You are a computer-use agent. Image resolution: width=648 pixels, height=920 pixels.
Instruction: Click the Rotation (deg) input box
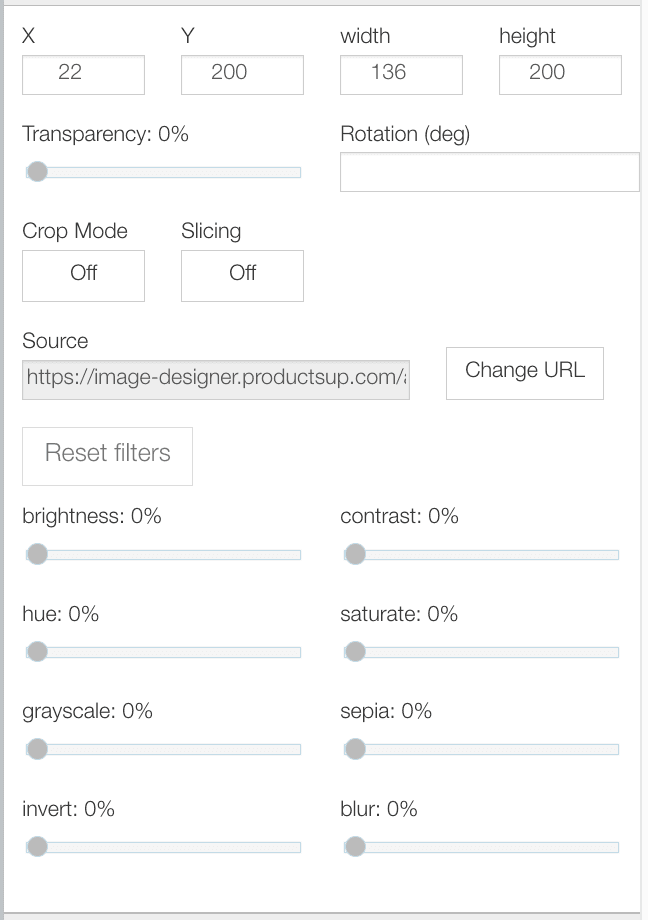[489, 172]
